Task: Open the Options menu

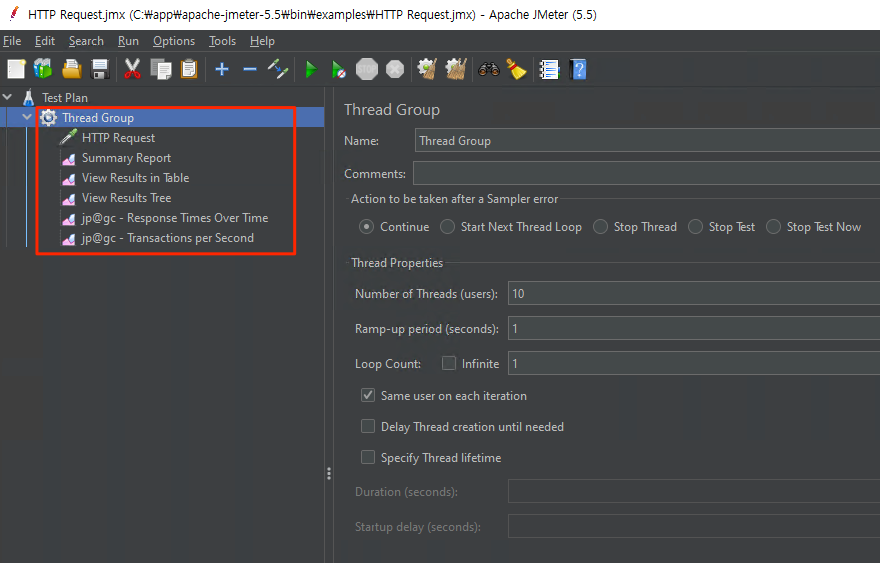Action: coord(174,41)
